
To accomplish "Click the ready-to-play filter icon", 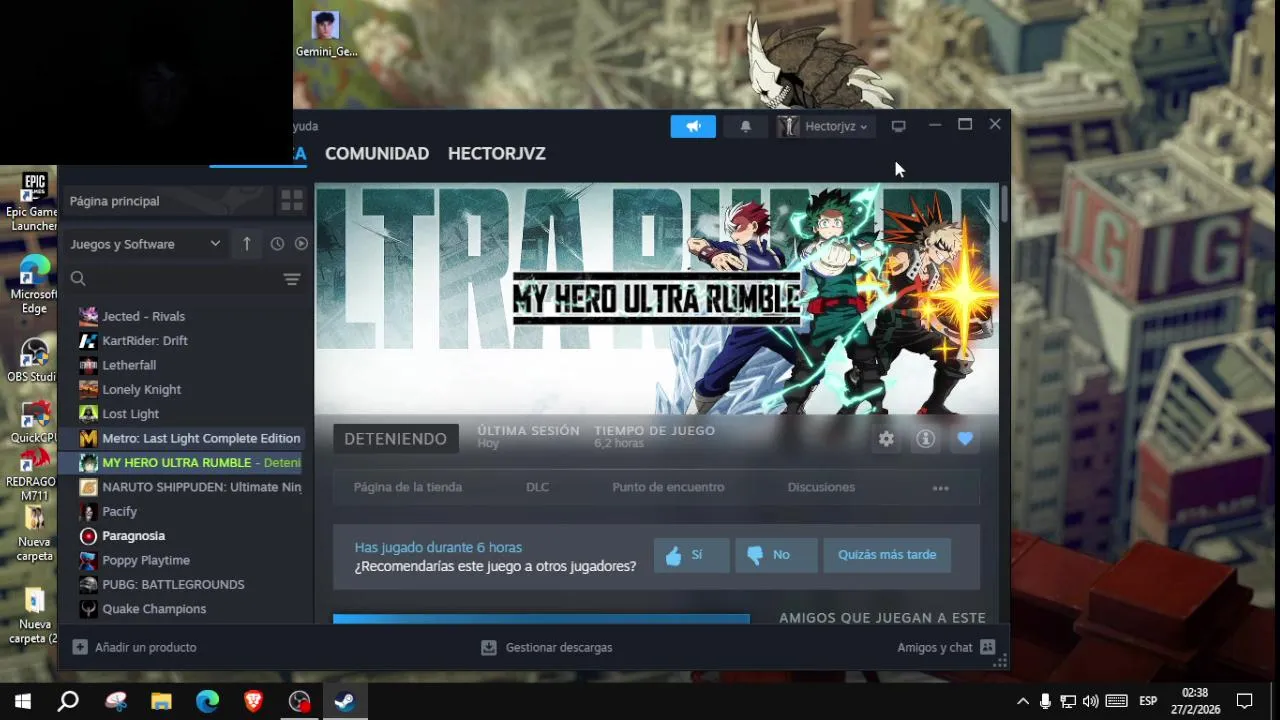I will 301,244.
